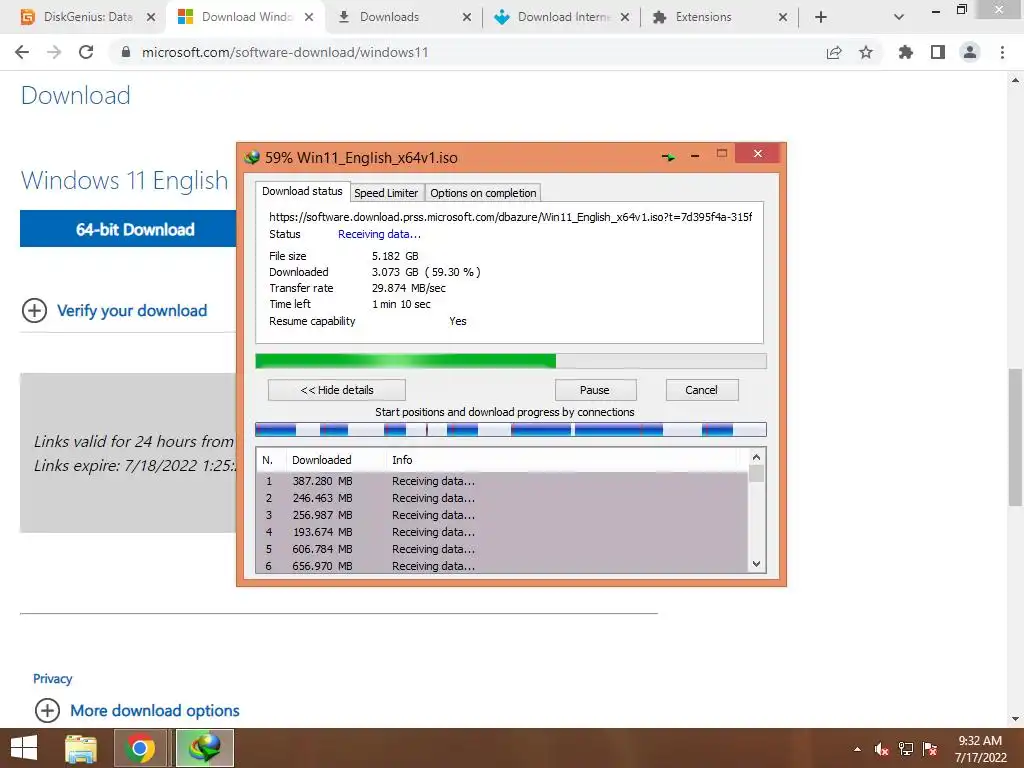Click the network tray icon

pos(906,749)
